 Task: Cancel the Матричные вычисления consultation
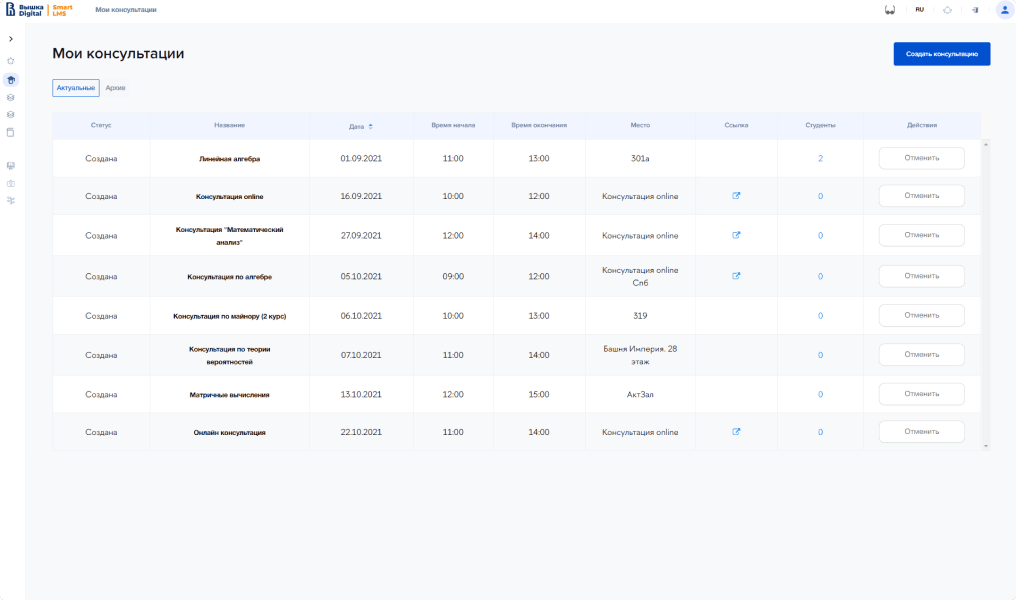(x=921, y=394)
